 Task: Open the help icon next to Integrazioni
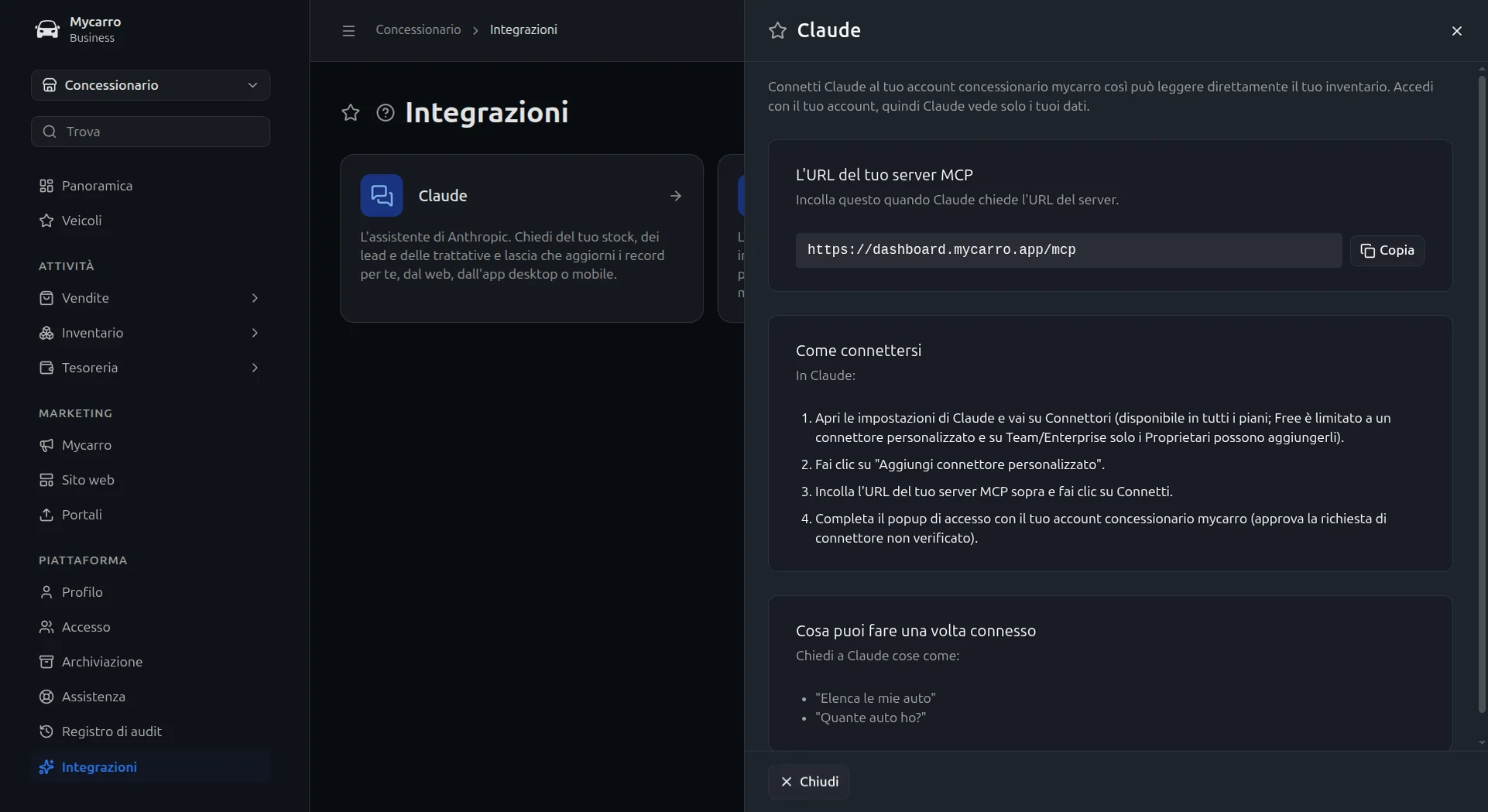pos(386,113)
